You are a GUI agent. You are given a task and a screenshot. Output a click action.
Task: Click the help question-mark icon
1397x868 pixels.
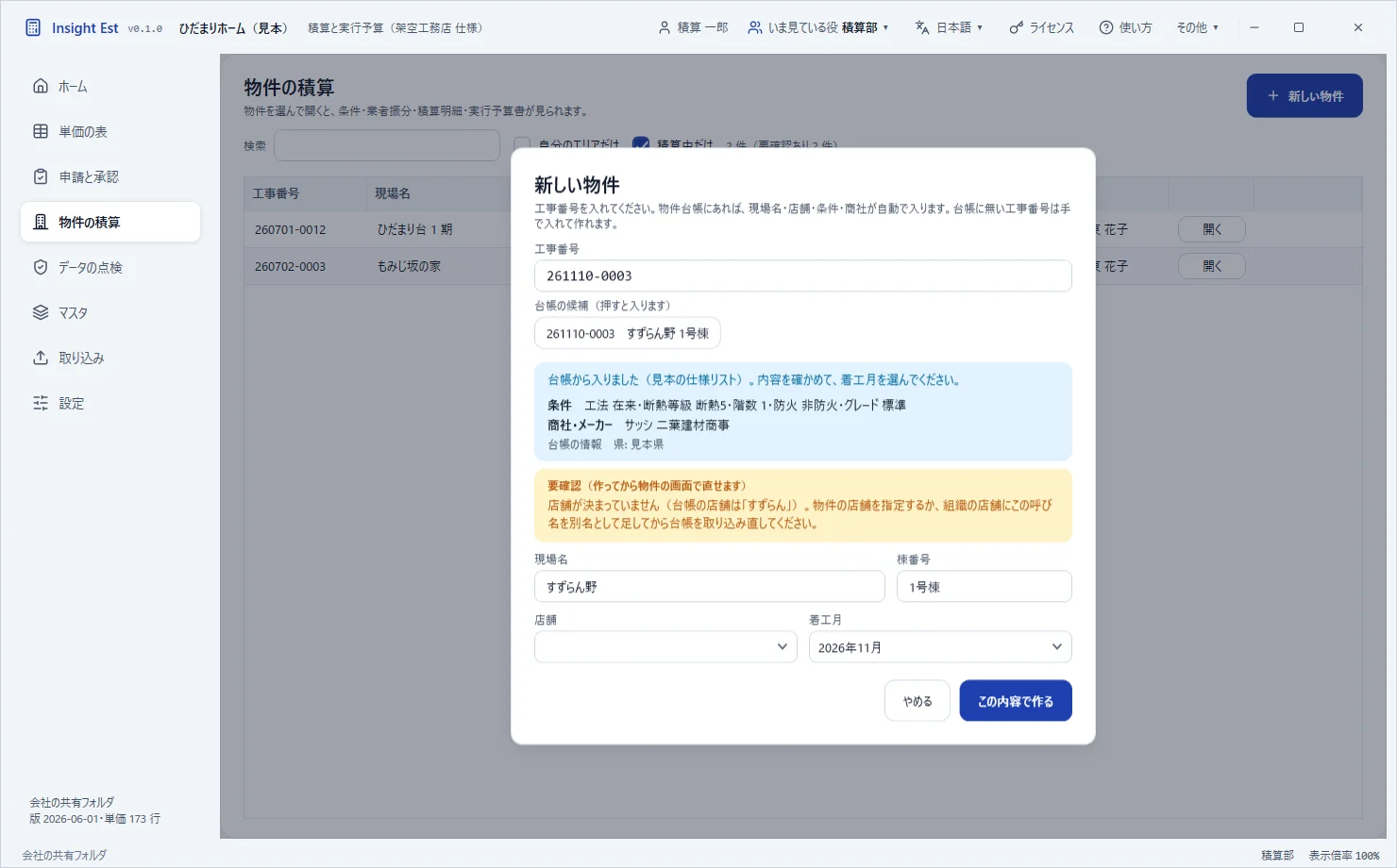tap(1106, 27)
